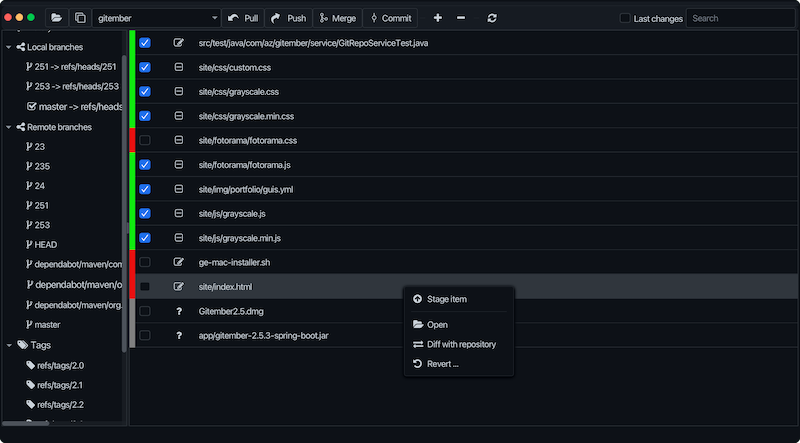Select remote branch 253
This screenshot has width=800, height=443.
tap(37, 225)
